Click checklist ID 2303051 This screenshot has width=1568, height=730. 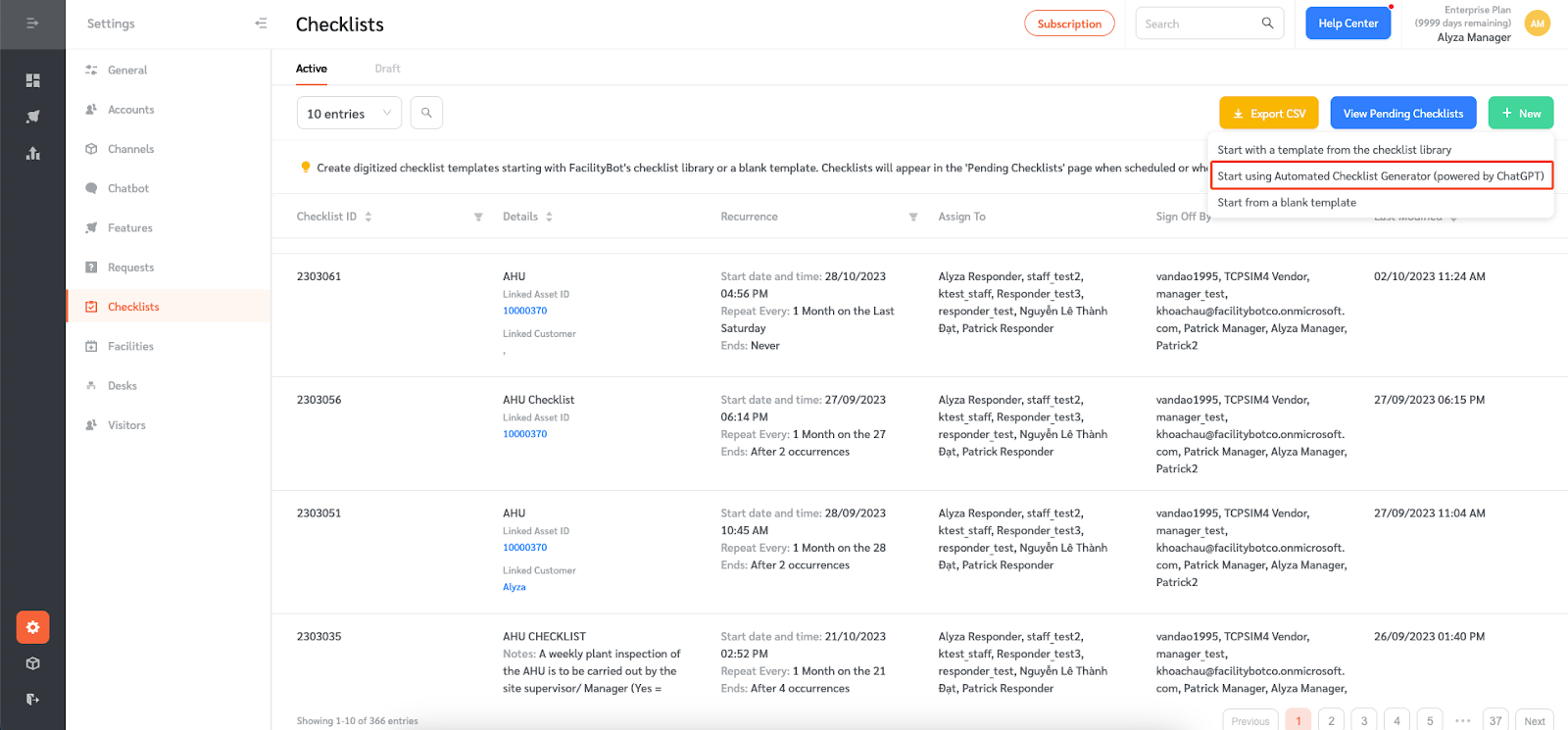click(x=319, y=513)
